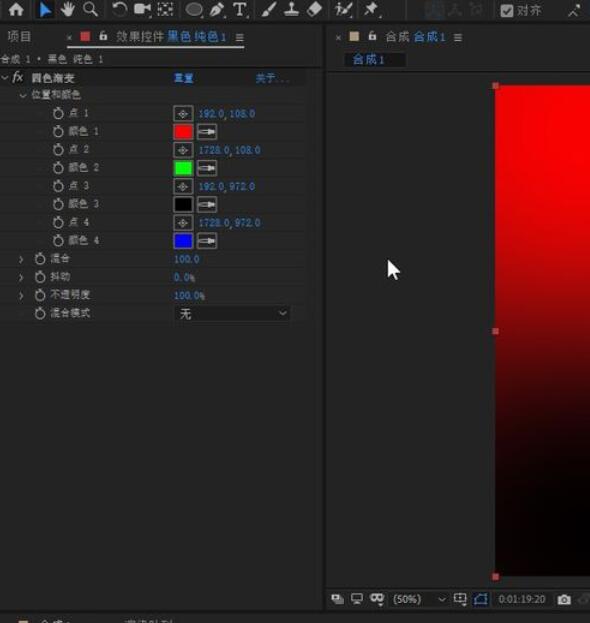
Task: Select the Ellipse shape tool
Action: click(x=194, y=9)
